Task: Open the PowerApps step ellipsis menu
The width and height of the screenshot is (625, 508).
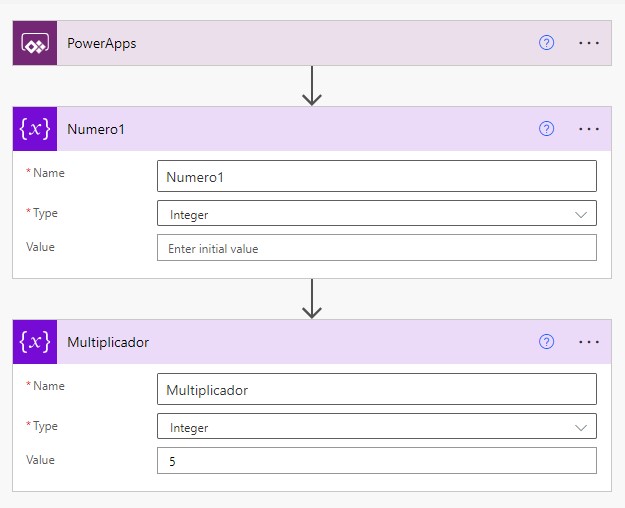Action: click(x=589, y=44)
